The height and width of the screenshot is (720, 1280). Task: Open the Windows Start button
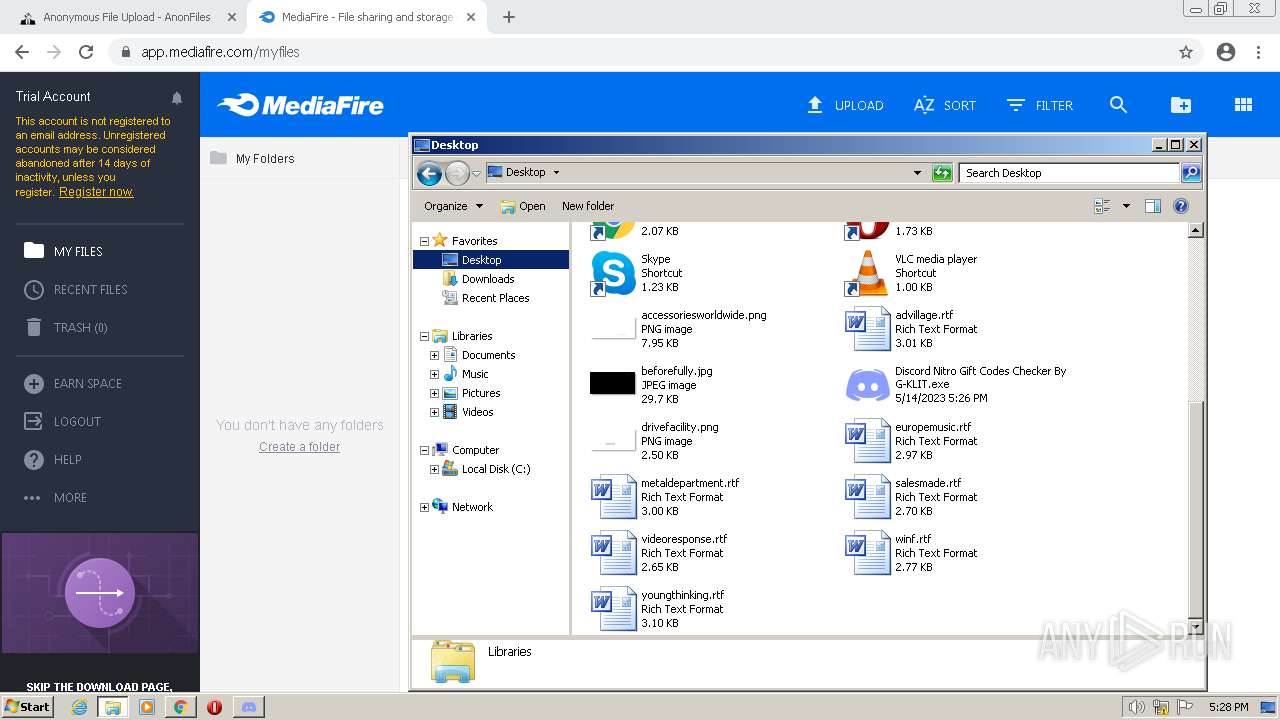(x=27, y=707)
